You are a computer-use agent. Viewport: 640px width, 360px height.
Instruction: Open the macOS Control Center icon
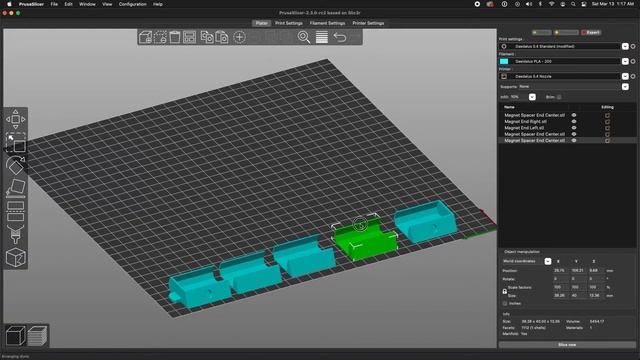pyautogui.click(x=584, y=4)
